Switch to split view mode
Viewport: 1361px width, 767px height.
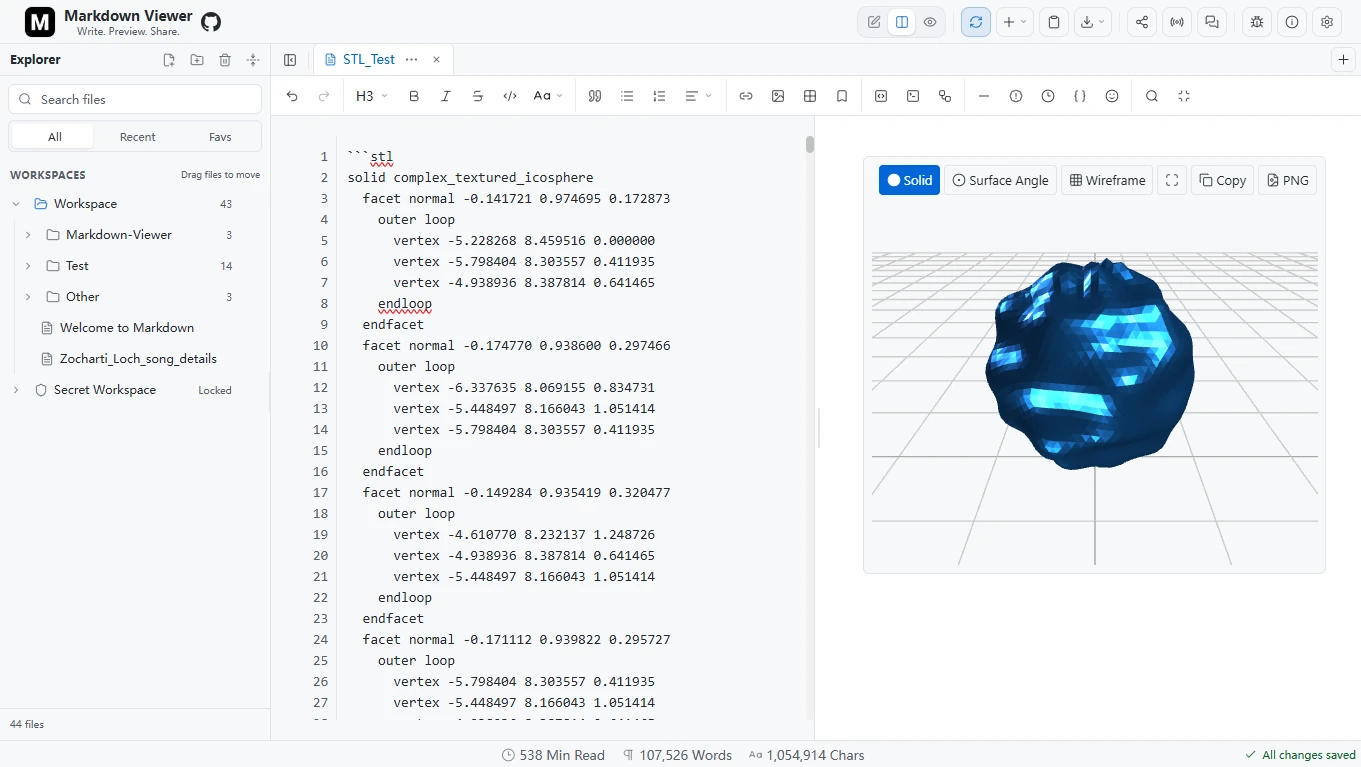[902, 22]
